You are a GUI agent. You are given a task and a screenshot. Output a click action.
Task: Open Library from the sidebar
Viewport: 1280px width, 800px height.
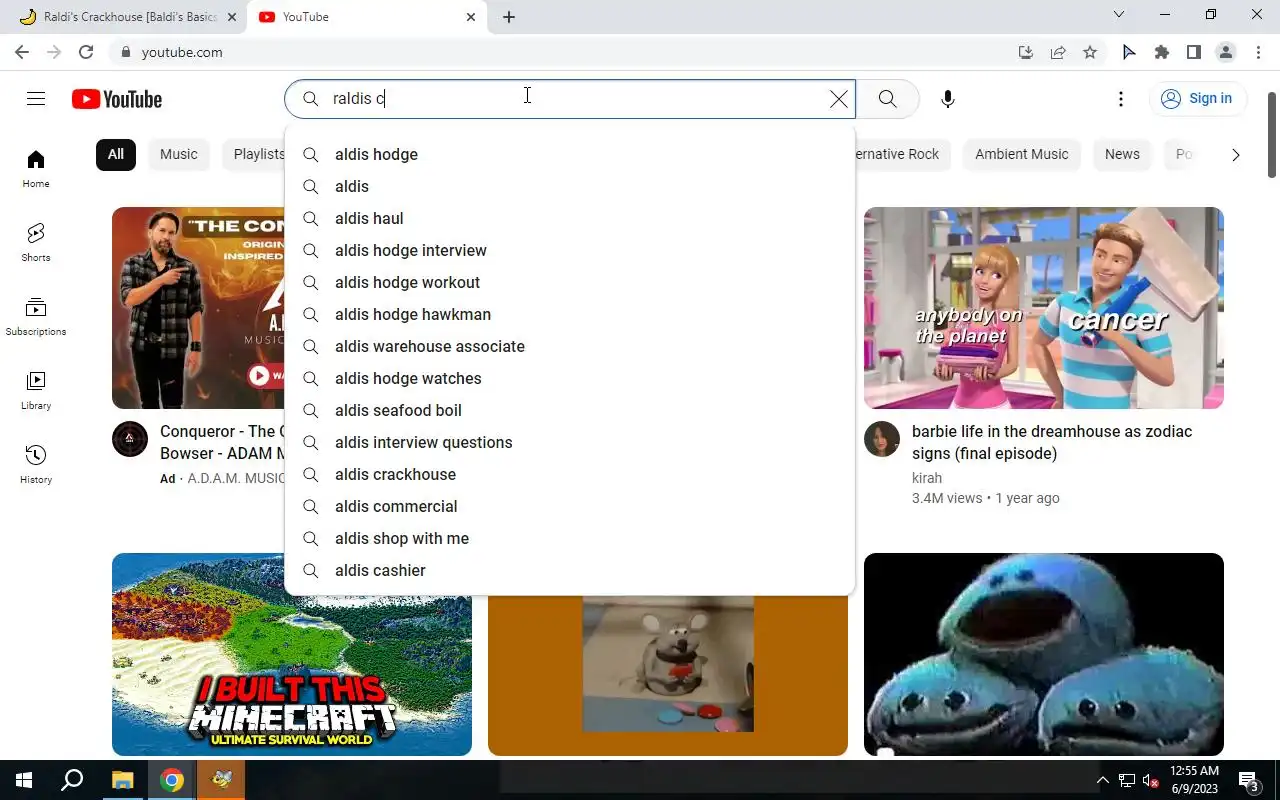(36, 391)
